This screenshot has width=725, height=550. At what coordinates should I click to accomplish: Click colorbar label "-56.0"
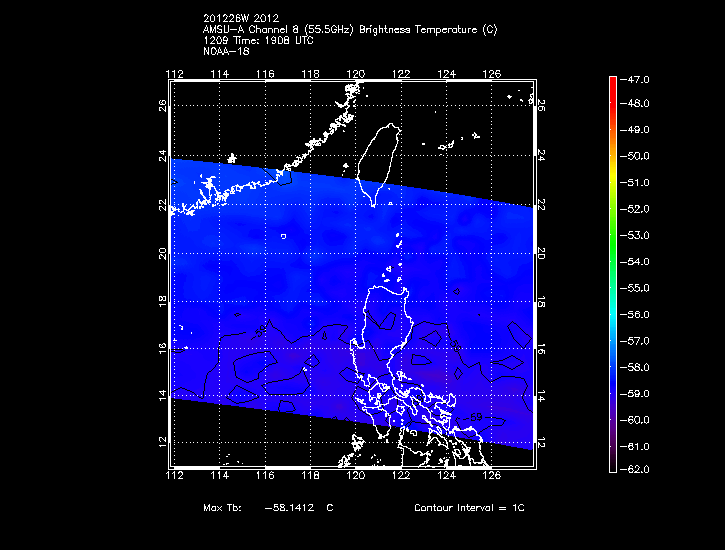[634, 315]
